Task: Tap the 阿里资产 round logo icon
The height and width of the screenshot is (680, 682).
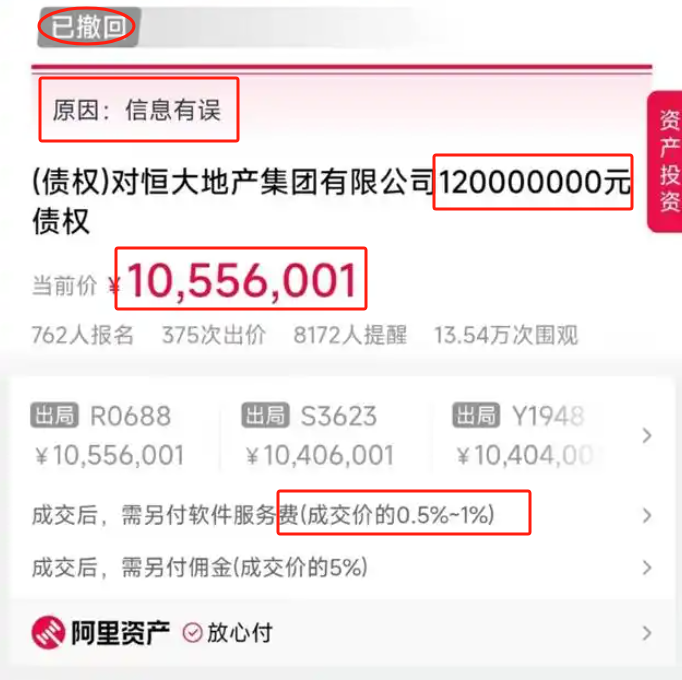Action: [x=48, y=632]
